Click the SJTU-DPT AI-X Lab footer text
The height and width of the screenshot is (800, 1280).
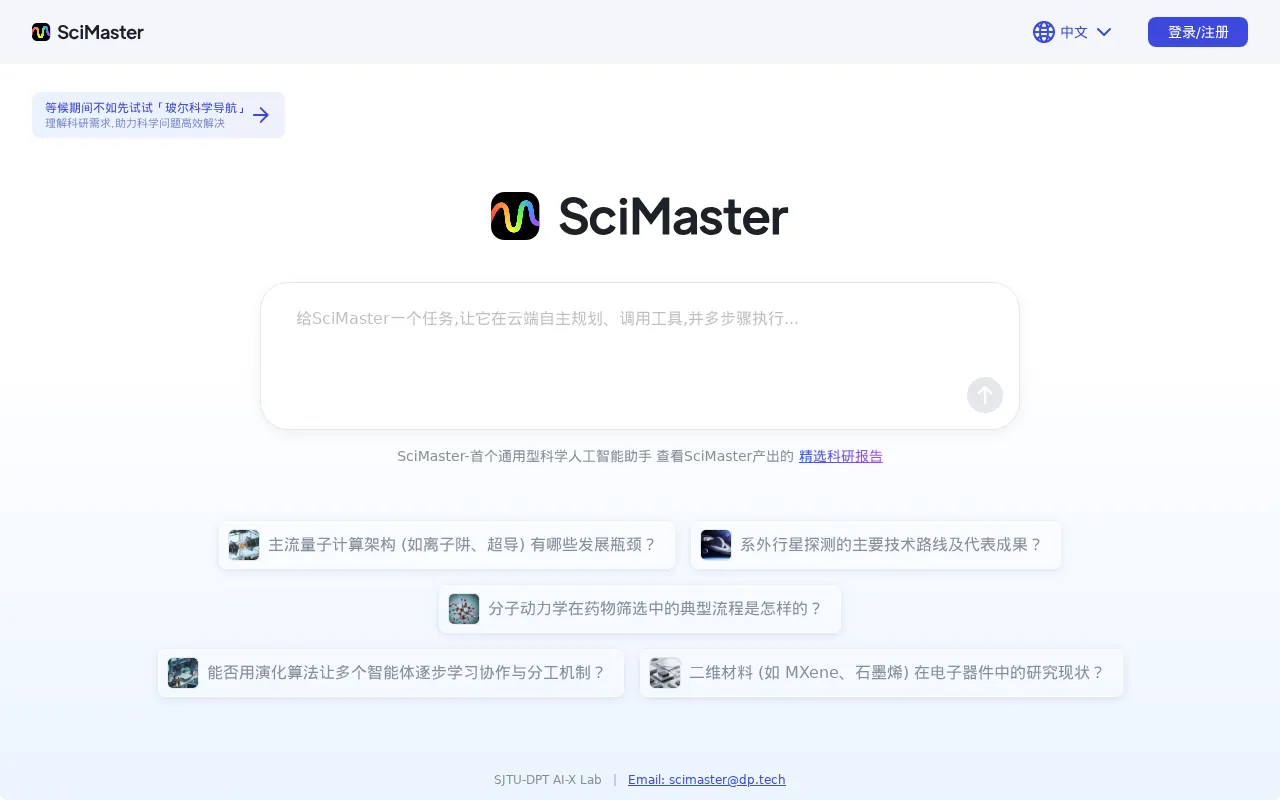click(x=548, y=780)
